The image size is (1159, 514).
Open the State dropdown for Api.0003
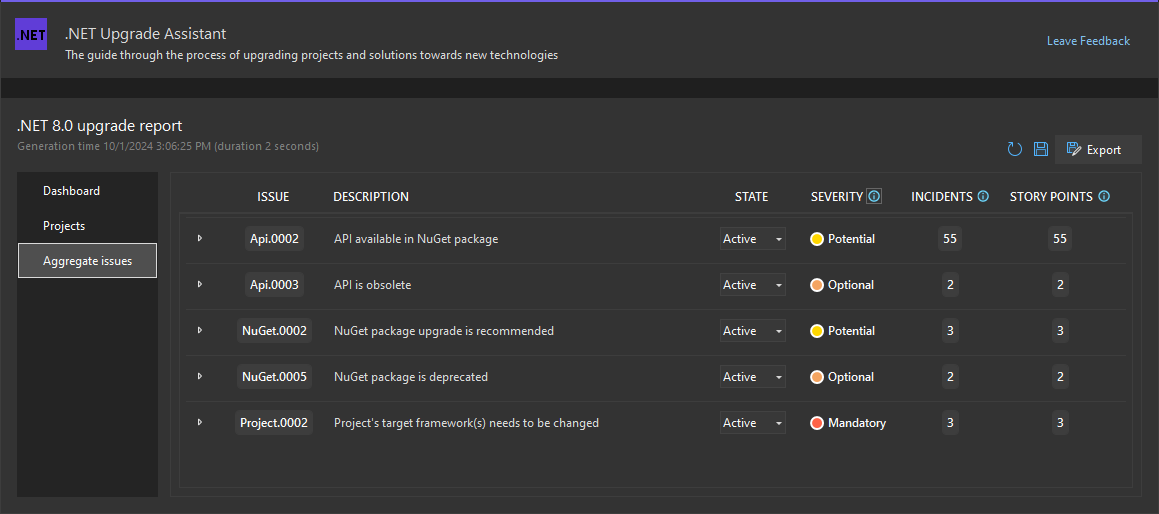coord(752,285)
